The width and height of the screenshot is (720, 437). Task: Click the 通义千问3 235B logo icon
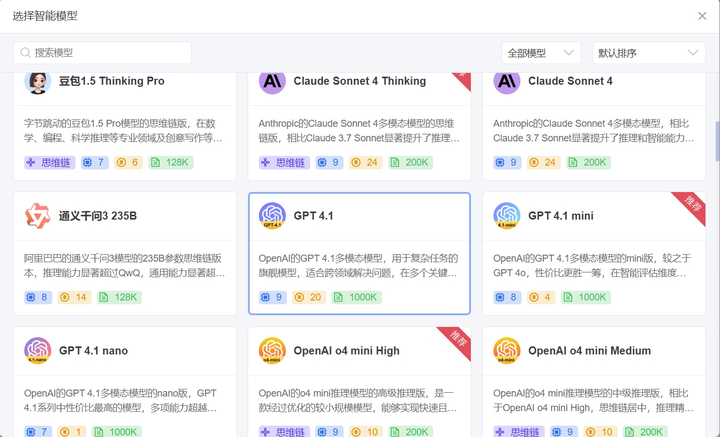[38, 216]
